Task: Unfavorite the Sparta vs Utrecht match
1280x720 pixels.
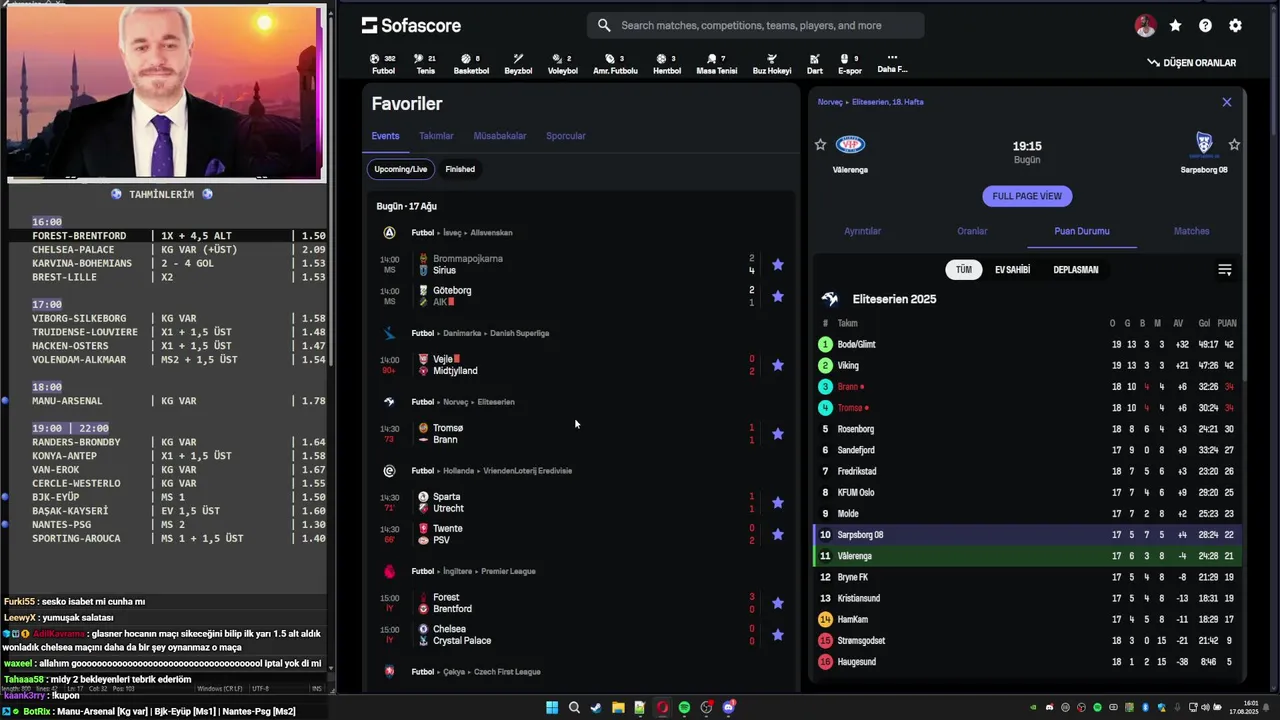Action: tap(778, 503)
